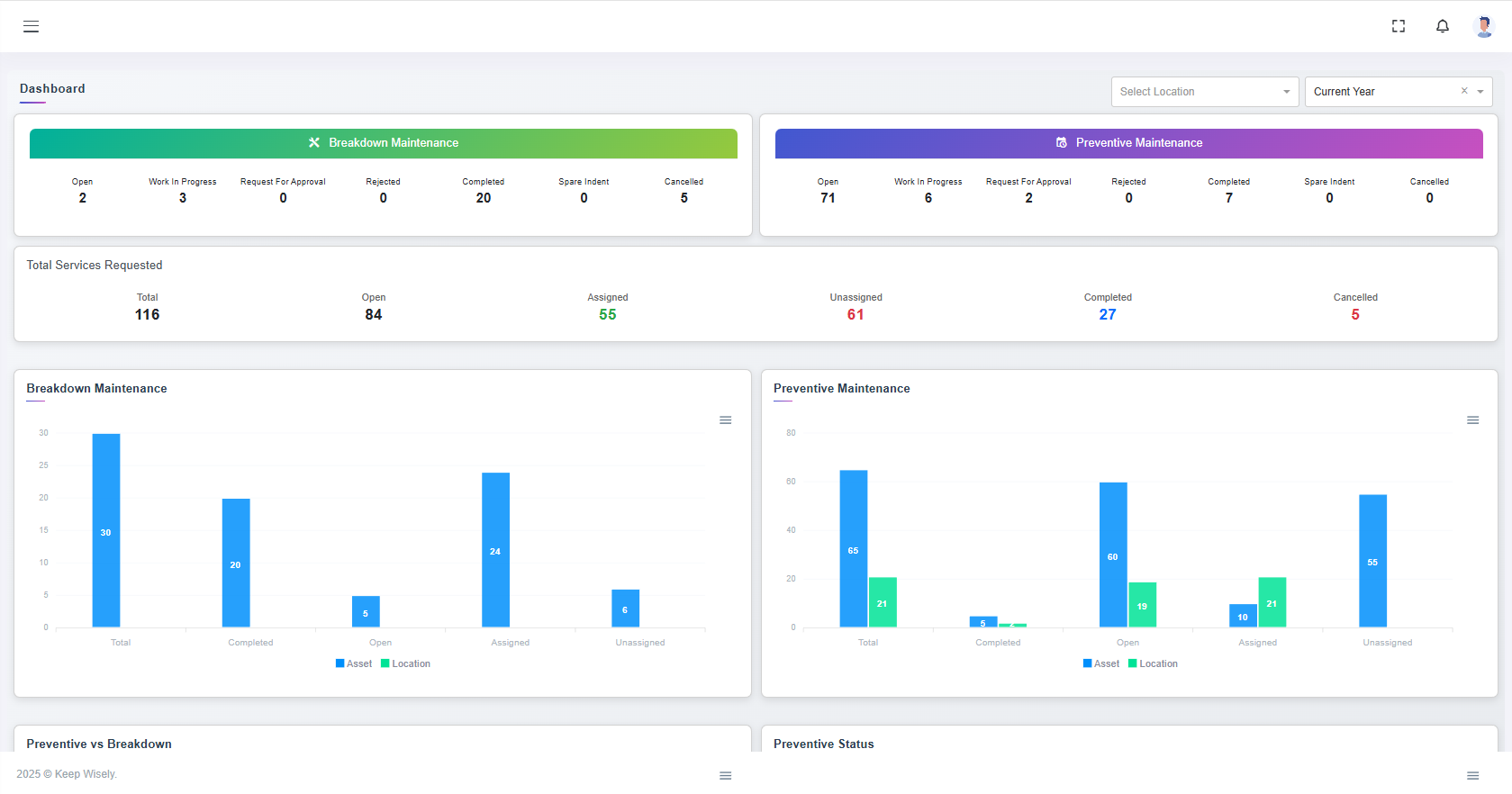This screenshot has height=794, width=1512.
Task: Open the Preventive vs Breakdown chart menu
Action: [726, 776]
